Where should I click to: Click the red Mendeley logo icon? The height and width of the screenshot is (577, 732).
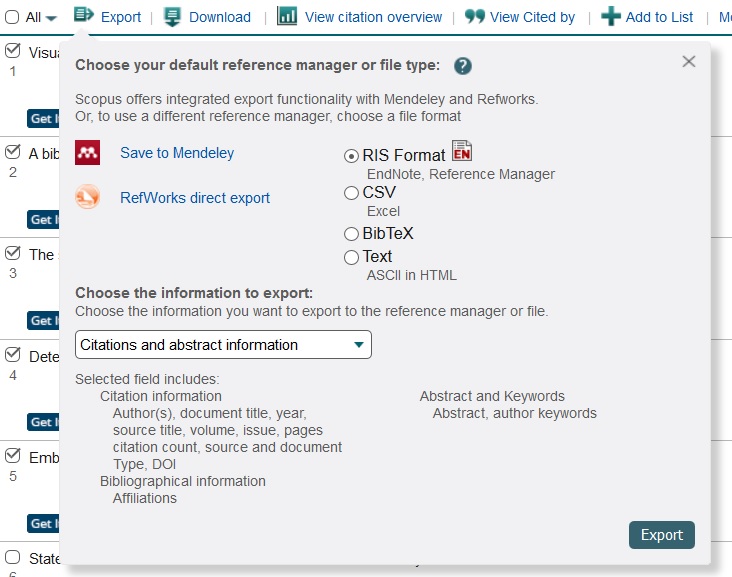87,152
